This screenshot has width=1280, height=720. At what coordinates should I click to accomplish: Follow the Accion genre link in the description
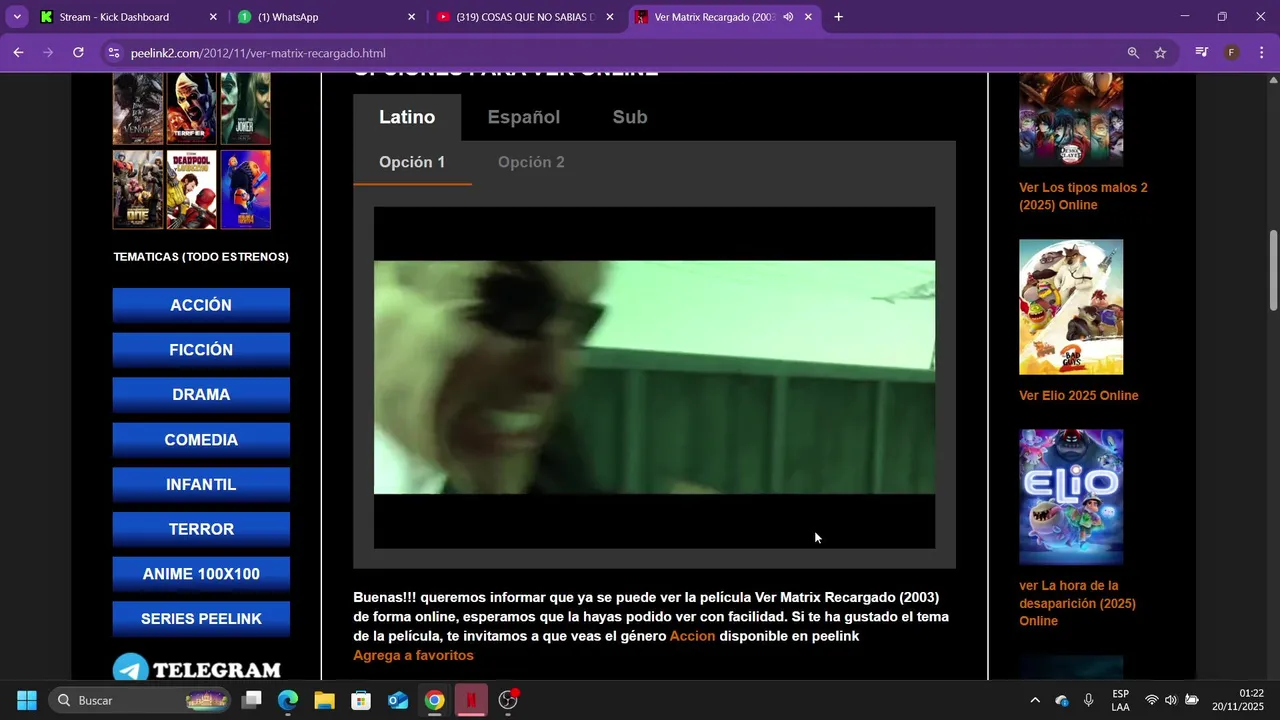pos(692,636)
